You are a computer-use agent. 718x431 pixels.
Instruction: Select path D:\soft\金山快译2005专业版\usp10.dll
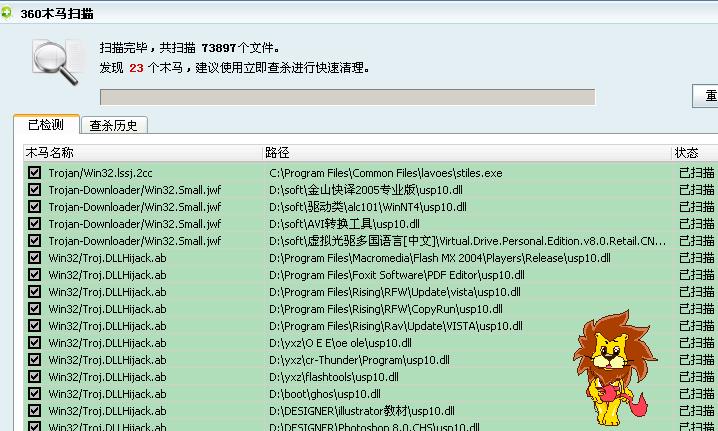[366, 190]
